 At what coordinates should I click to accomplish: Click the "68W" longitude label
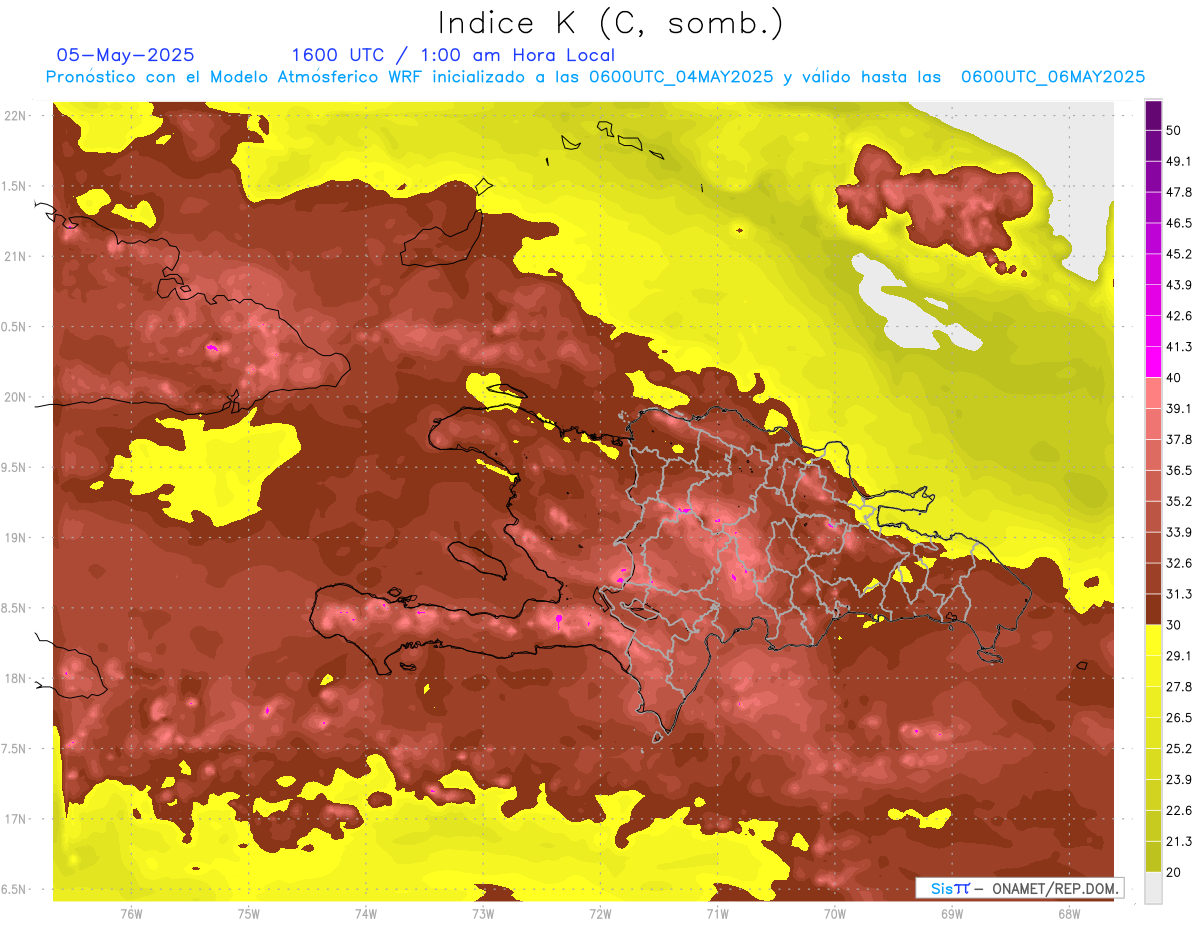(x=1069, y=914)
